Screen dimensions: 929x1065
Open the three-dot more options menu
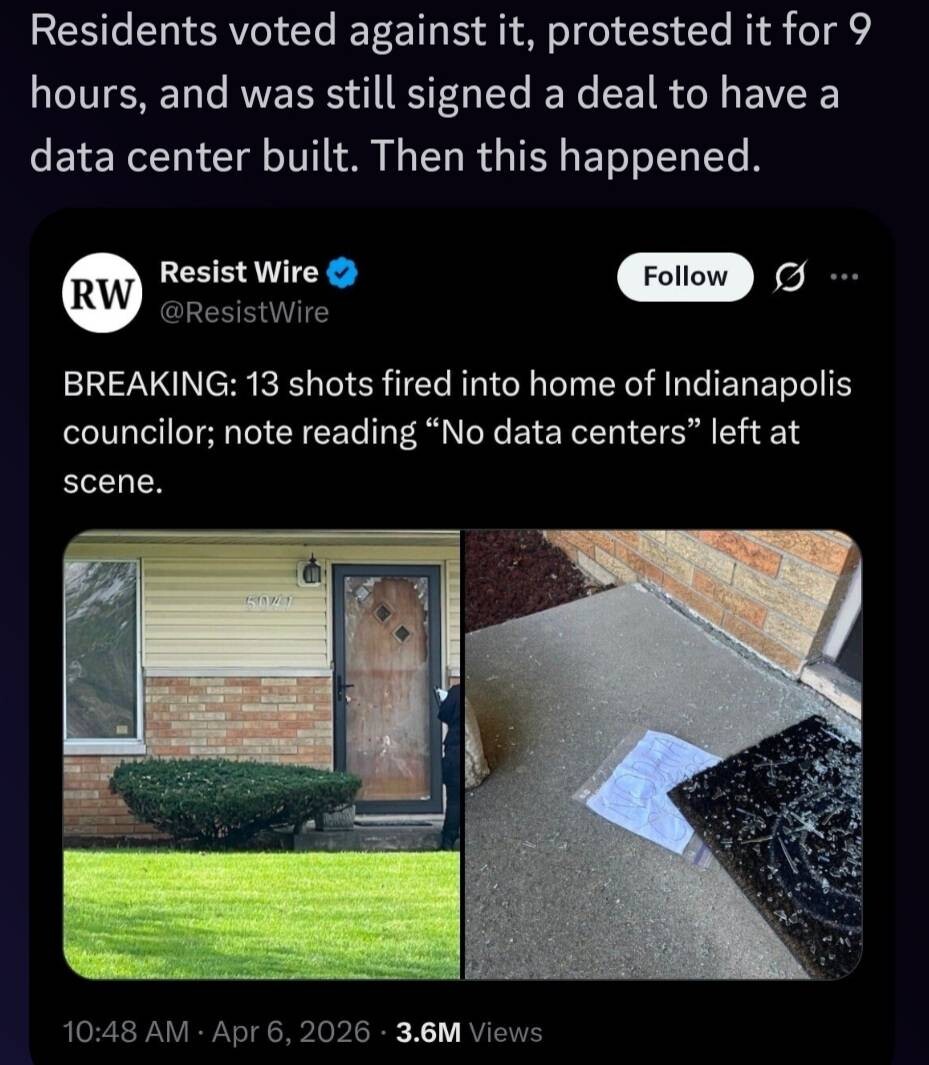click(844, 276)
